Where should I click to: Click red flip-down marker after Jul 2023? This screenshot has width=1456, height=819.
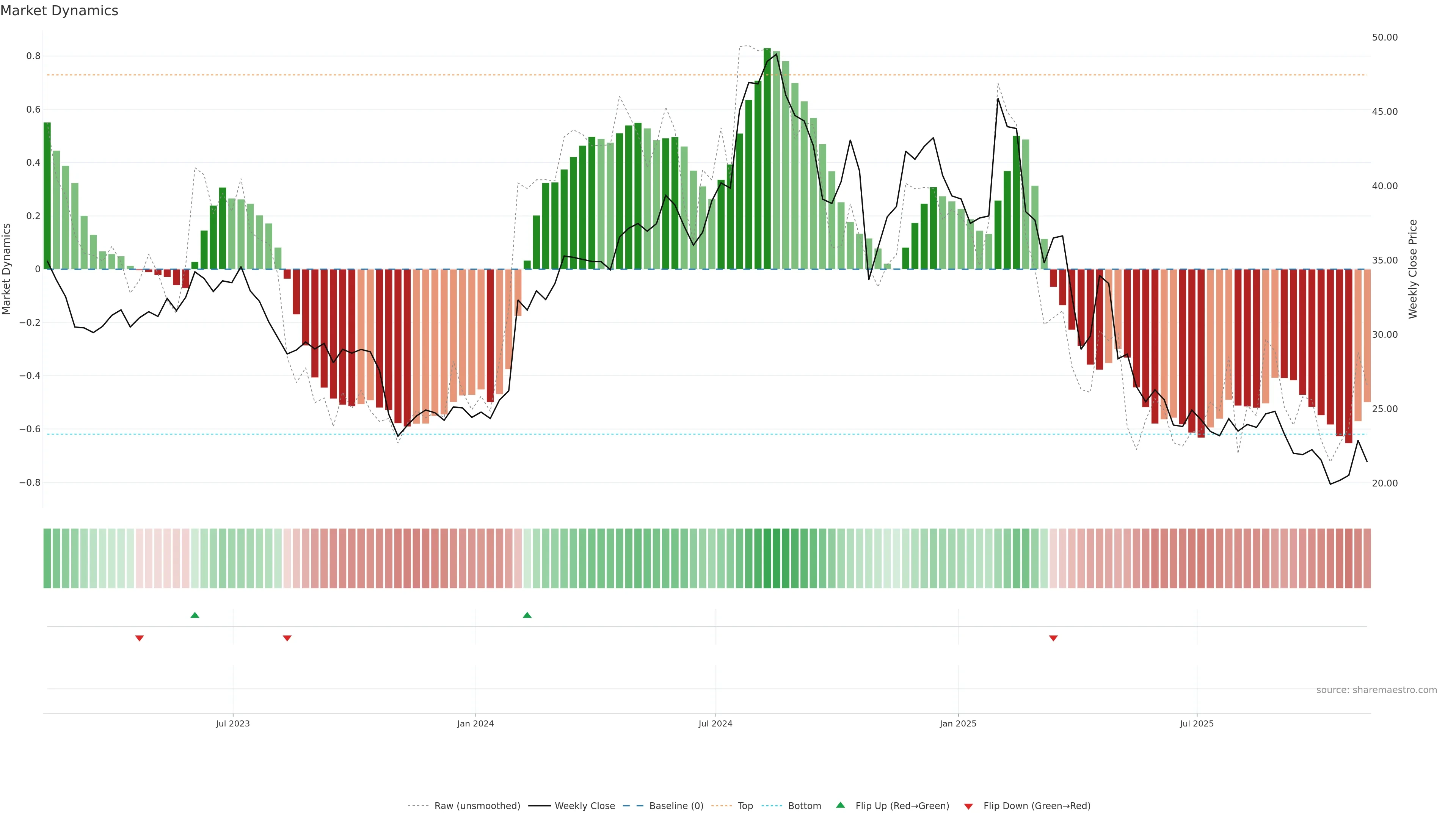(287, 638)
